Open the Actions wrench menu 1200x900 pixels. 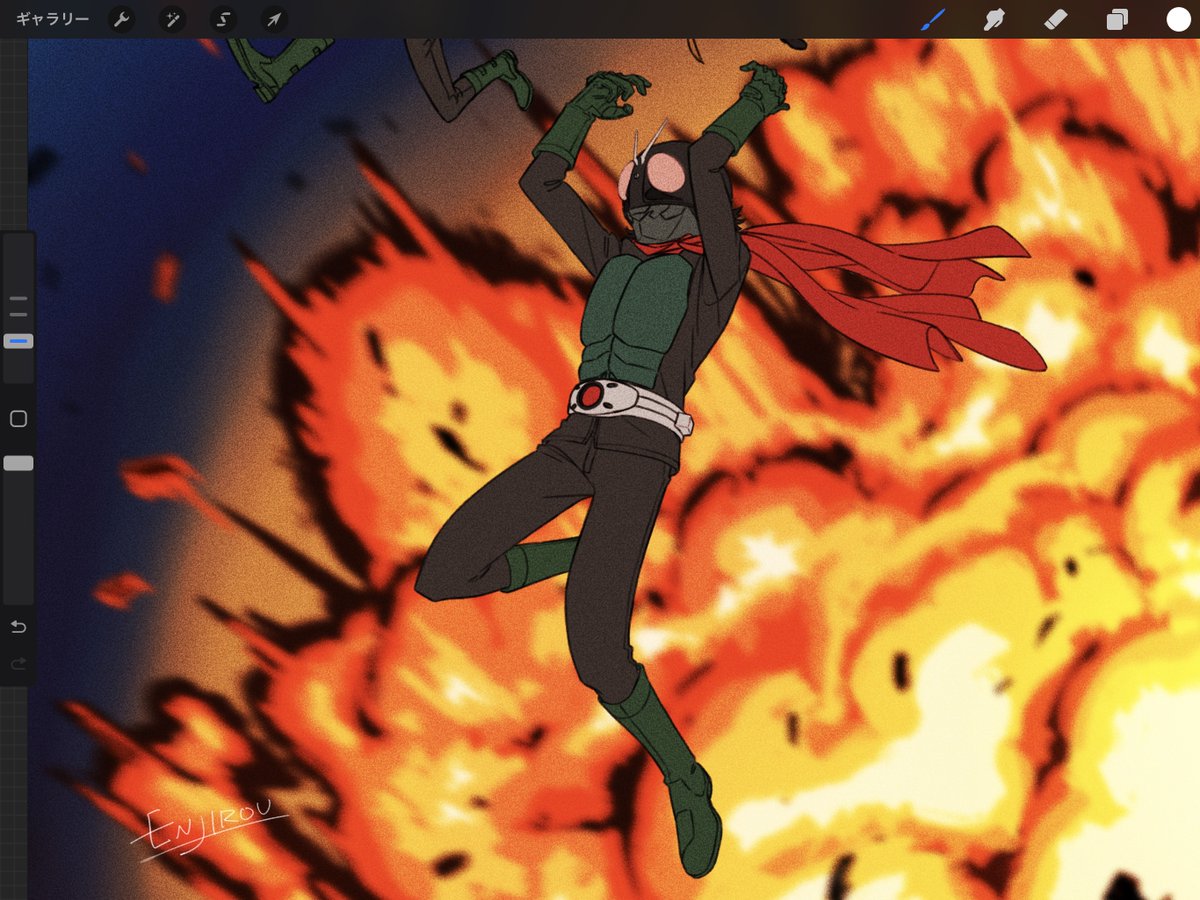tap(121, 19)
